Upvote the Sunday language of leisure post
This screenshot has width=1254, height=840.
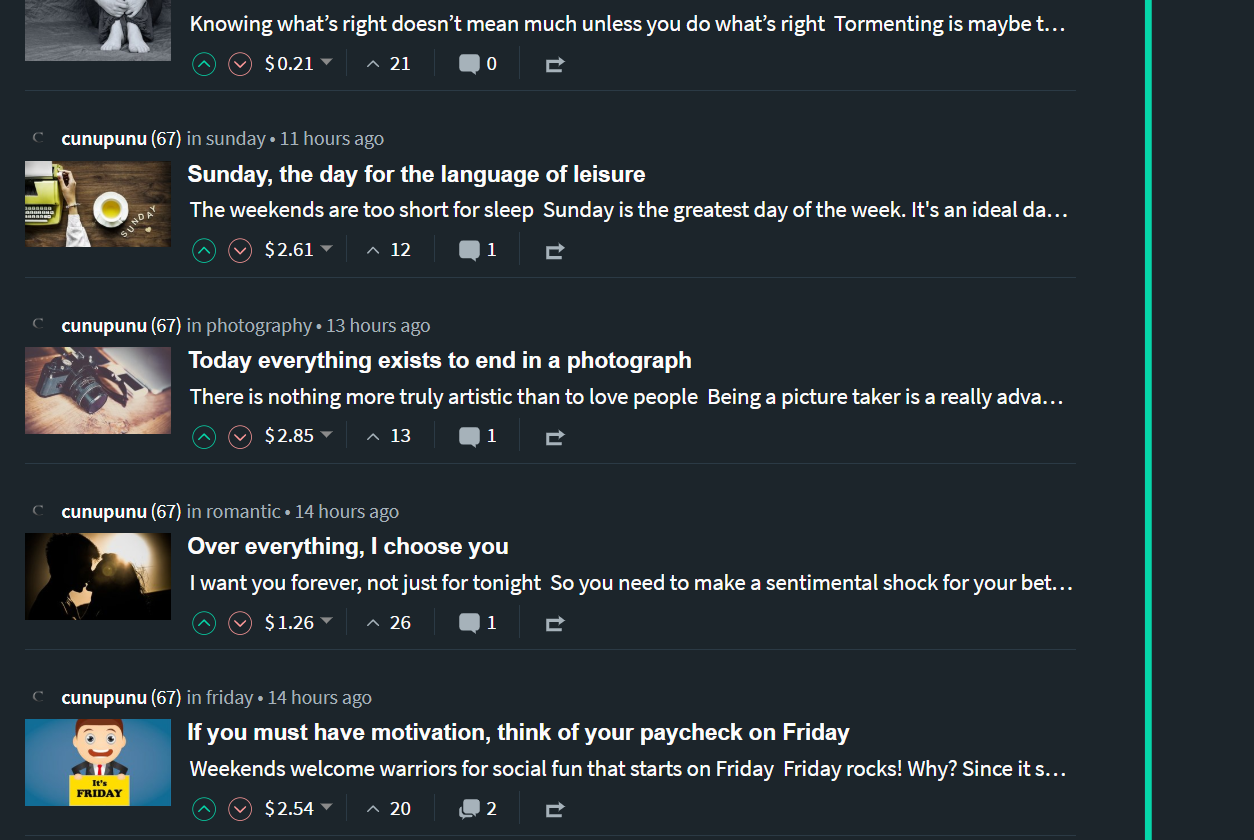[x=204, y=250]
